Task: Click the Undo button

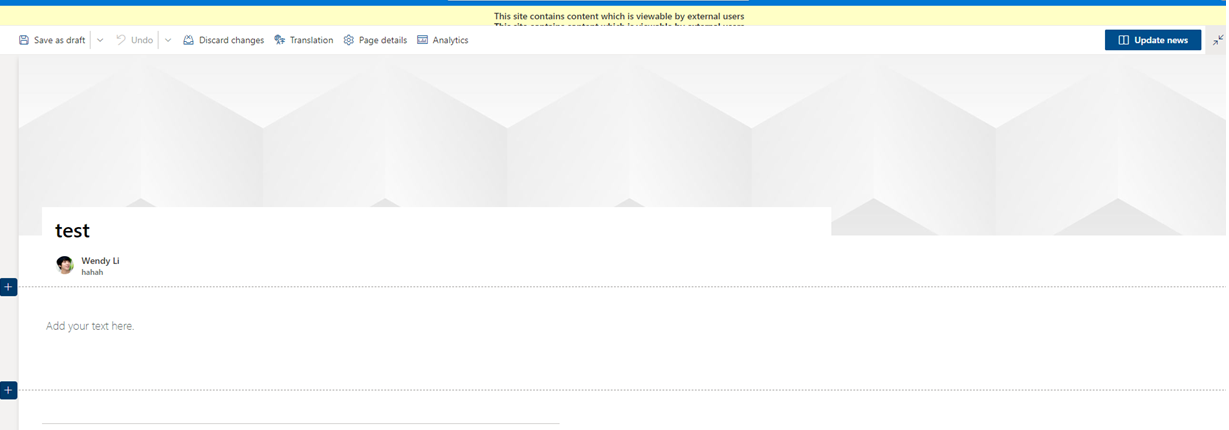Action: 134,40
